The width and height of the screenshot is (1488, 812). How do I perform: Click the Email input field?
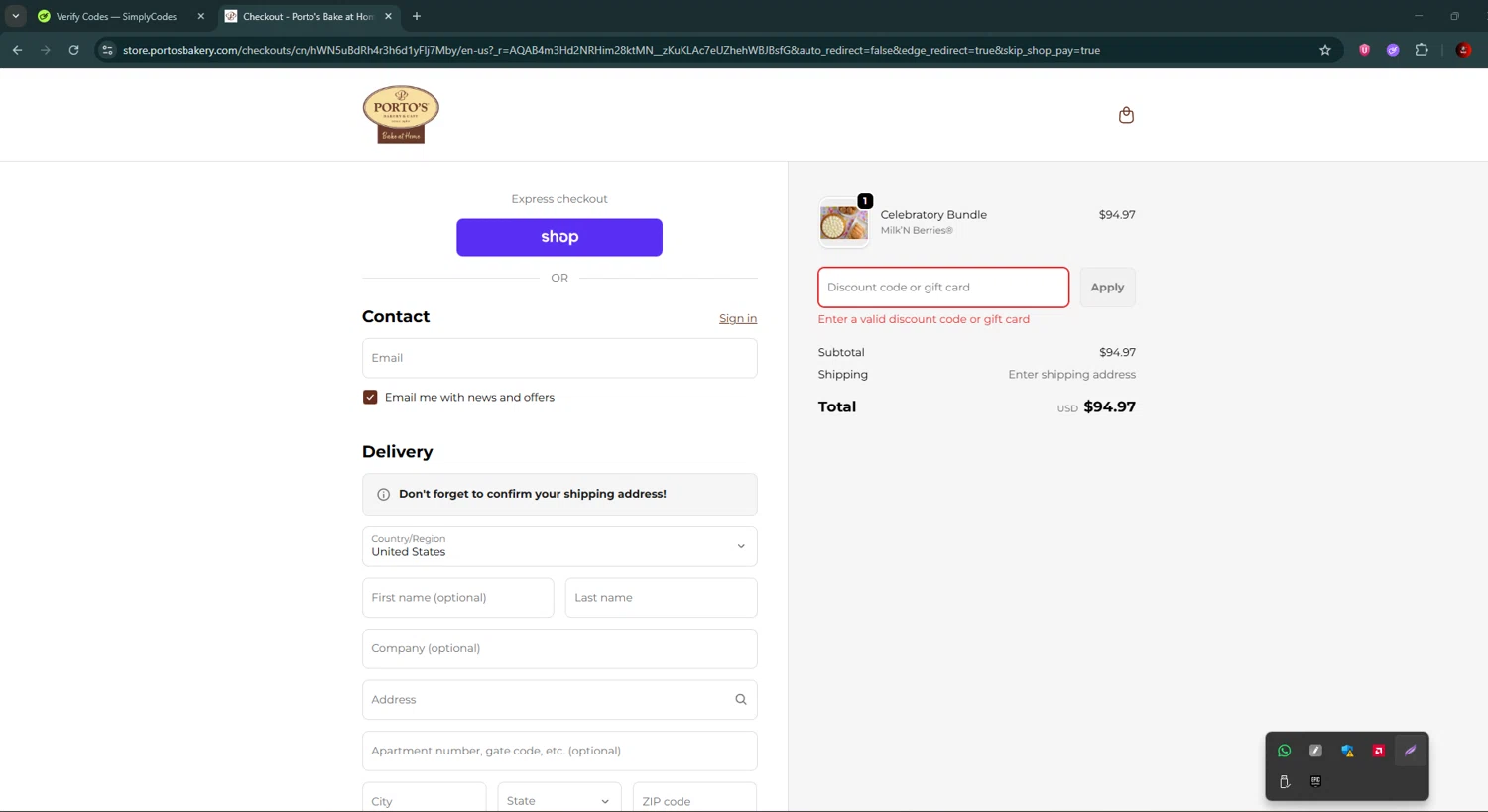coord(559,358)
